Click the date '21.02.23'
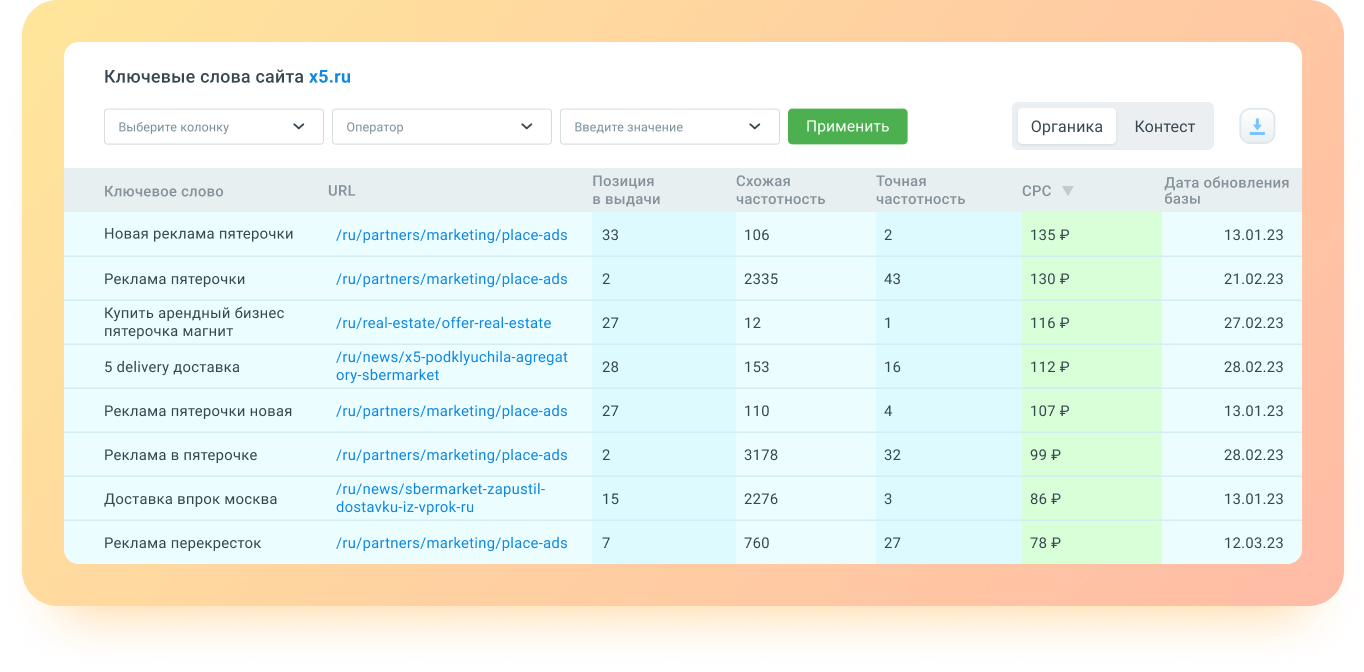The image size is (1364, 672). [1254, 279]
